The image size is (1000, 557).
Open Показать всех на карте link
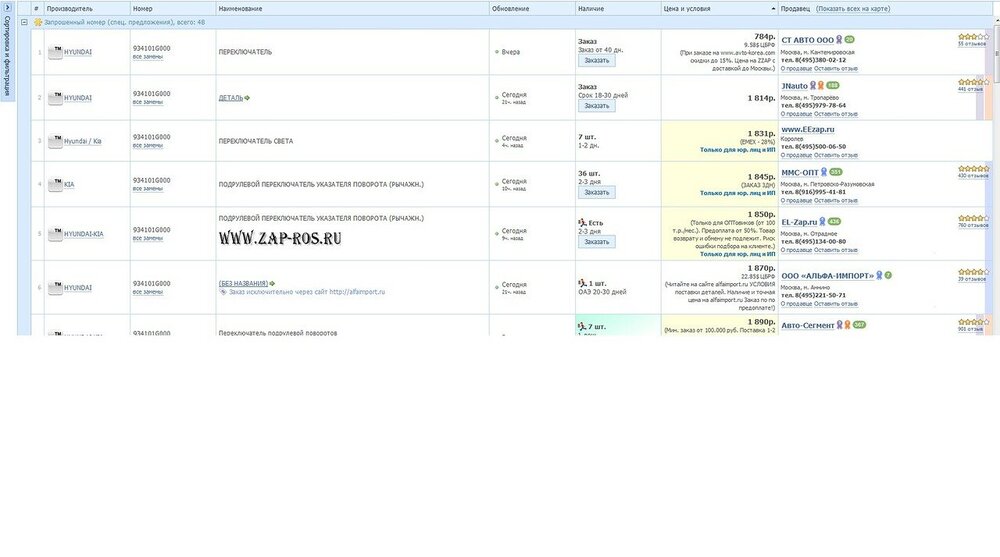(853, 9)
